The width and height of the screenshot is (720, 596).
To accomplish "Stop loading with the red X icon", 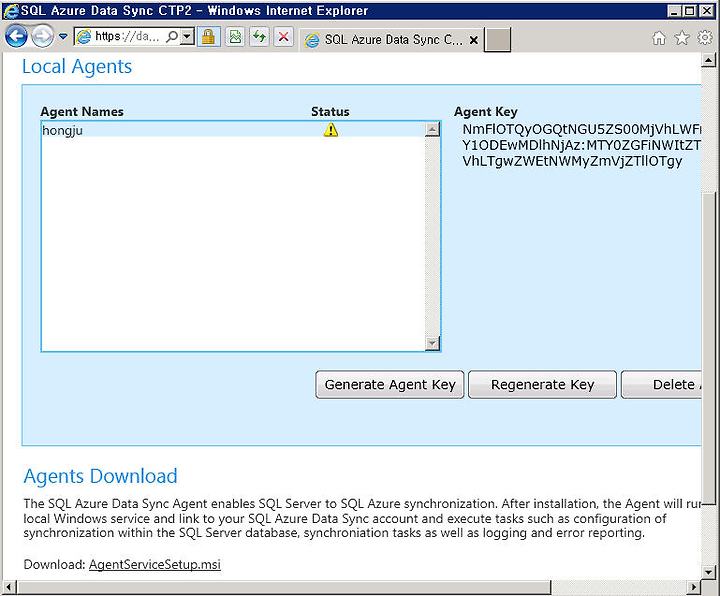I will pos(284,37).
